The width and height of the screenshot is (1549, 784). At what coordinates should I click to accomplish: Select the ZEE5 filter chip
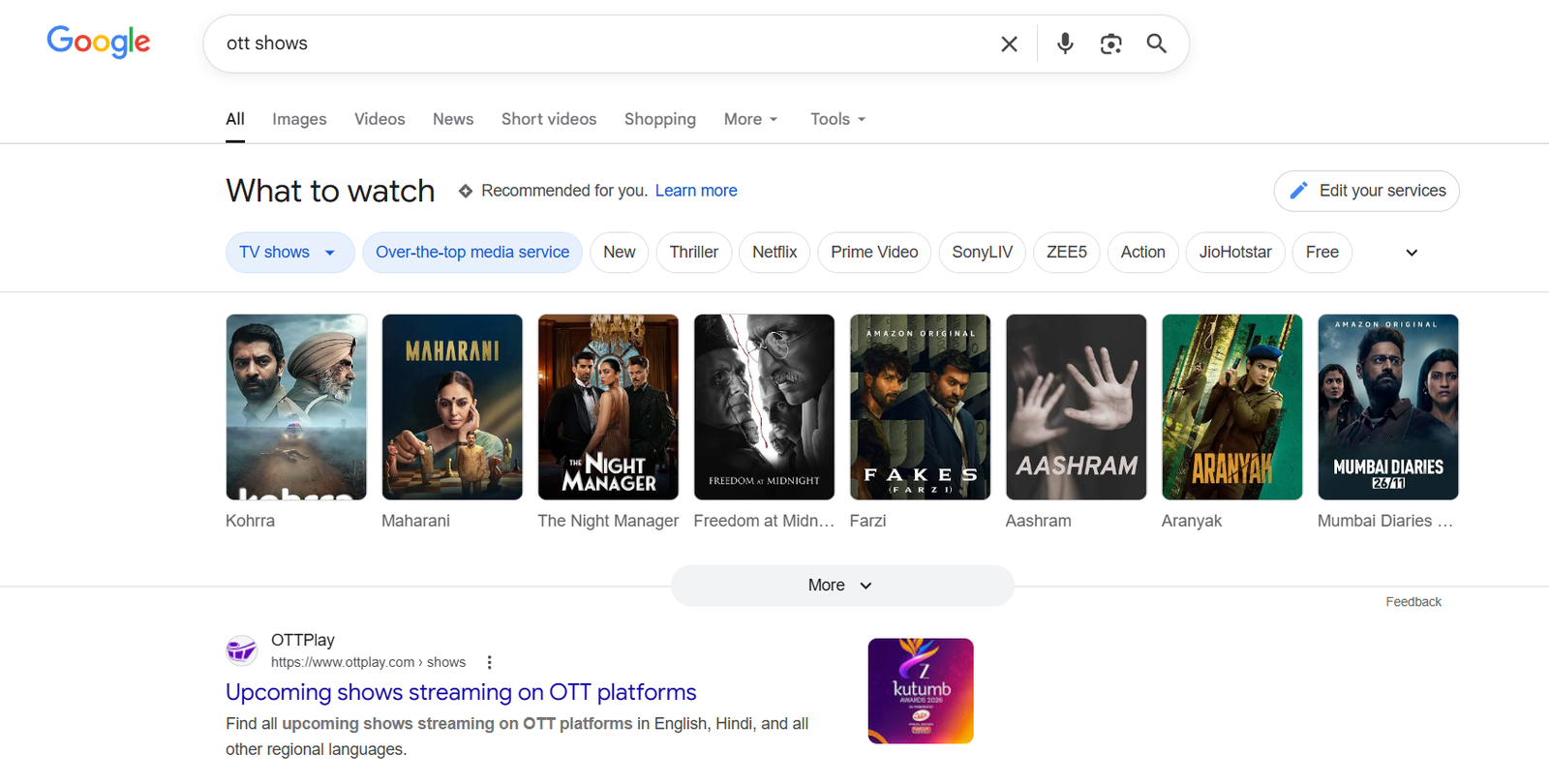pyautogui.click(x=1067, y=253)
